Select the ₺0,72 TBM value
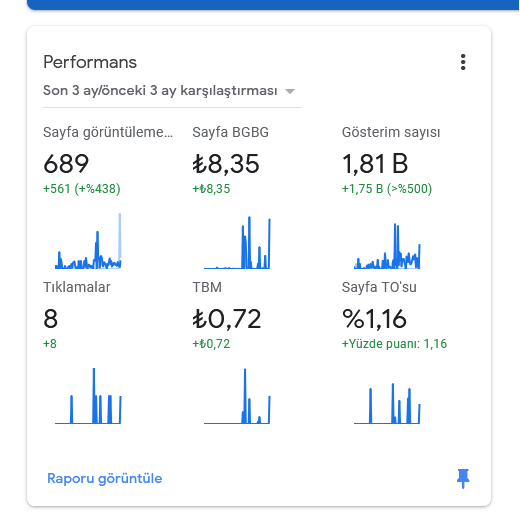 pyautogui.click(x=227, y=319)
